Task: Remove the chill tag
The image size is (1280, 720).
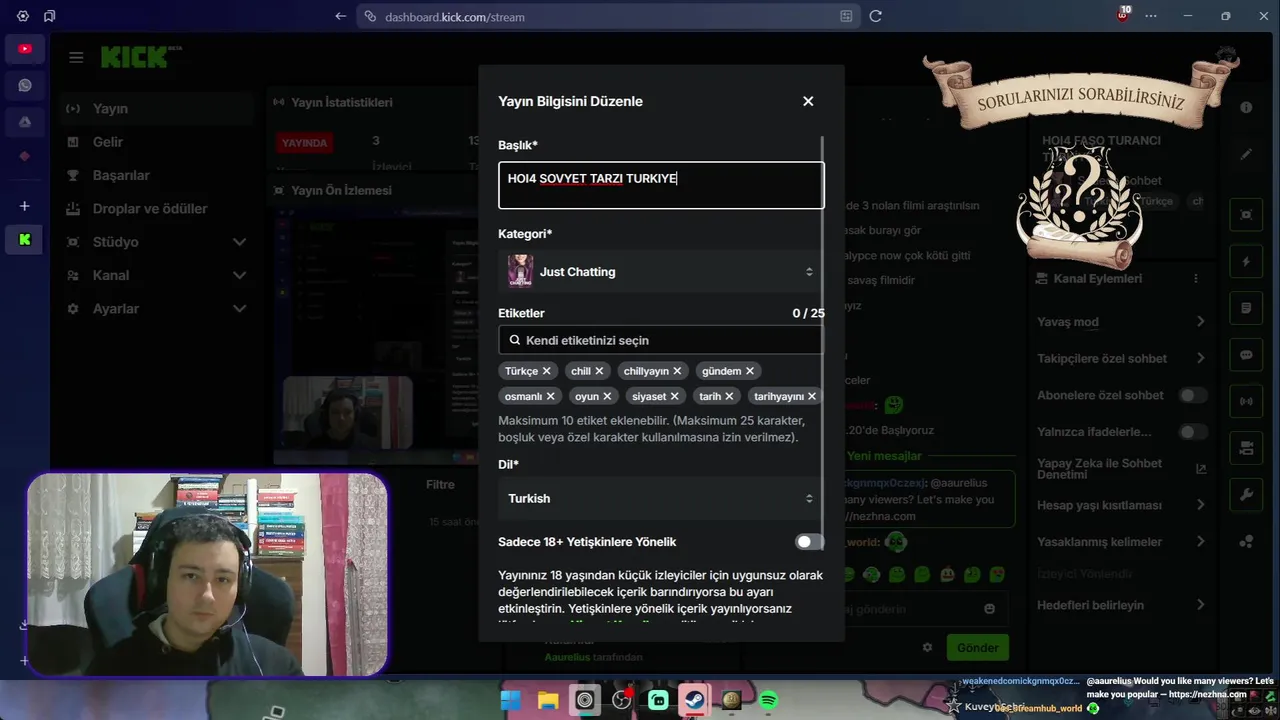Action: (599, 371)
